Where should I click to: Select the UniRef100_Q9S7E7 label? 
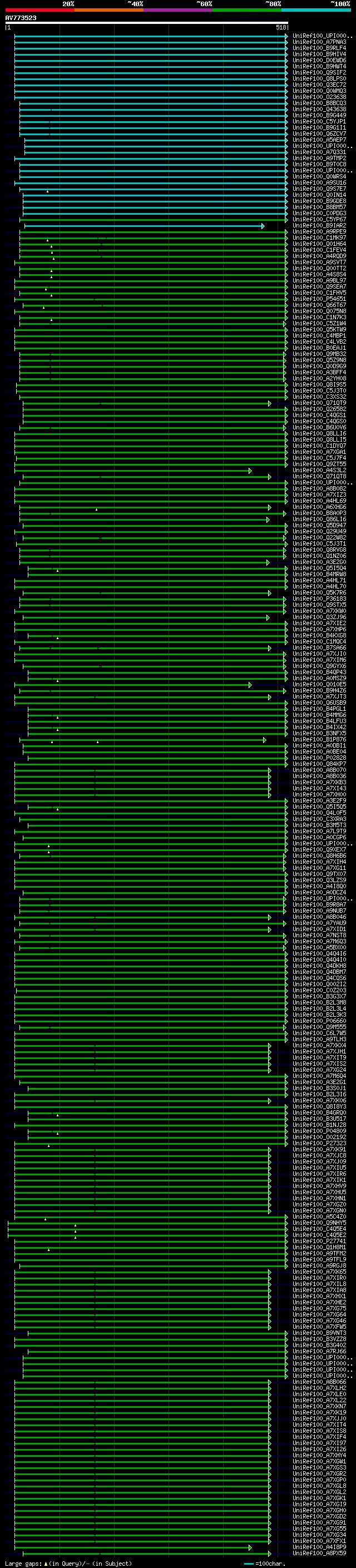pos(319,189)
